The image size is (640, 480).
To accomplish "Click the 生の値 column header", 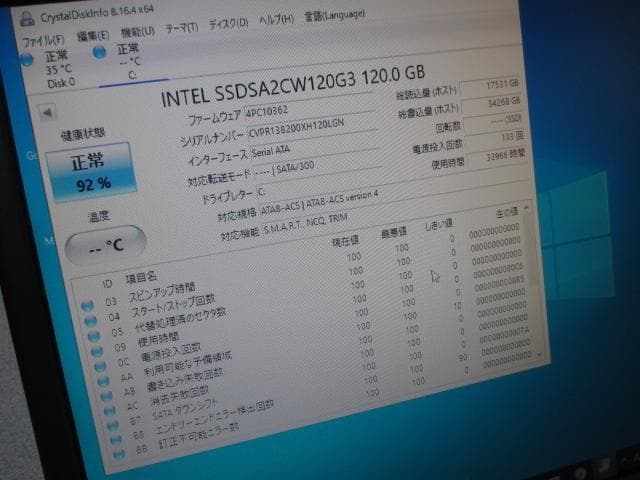I will [507, 212].
